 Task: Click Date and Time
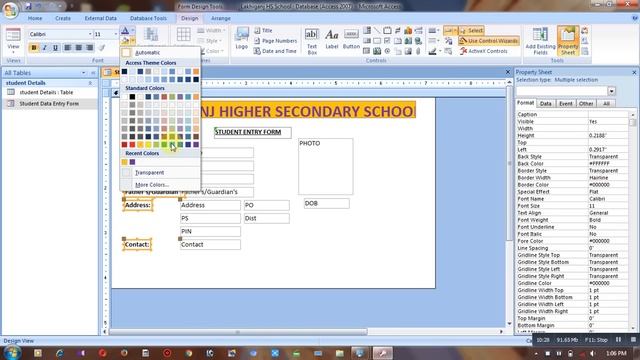click(275, 51)
